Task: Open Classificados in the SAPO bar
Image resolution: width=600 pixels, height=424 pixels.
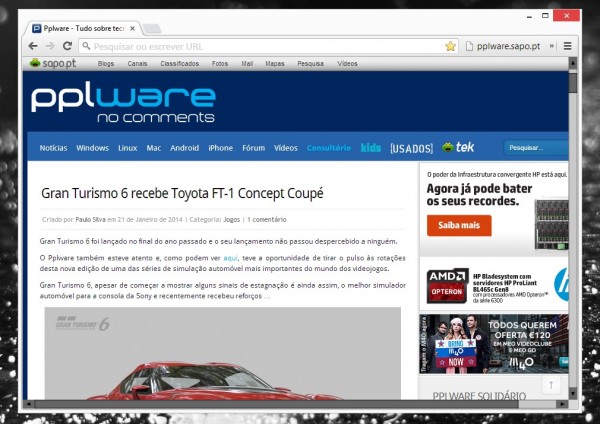Action: 179,64
